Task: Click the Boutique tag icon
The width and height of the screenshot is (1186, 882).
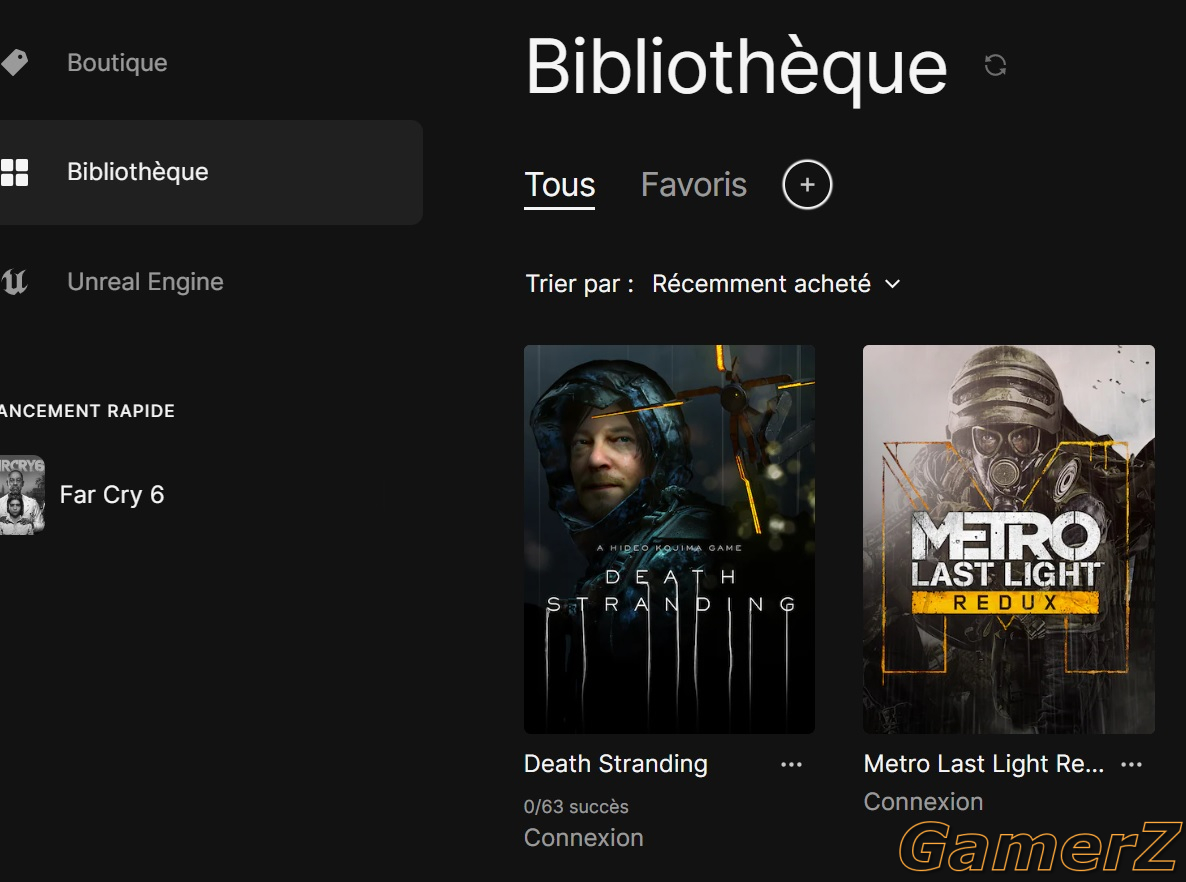Action: [x=14, y=63]
